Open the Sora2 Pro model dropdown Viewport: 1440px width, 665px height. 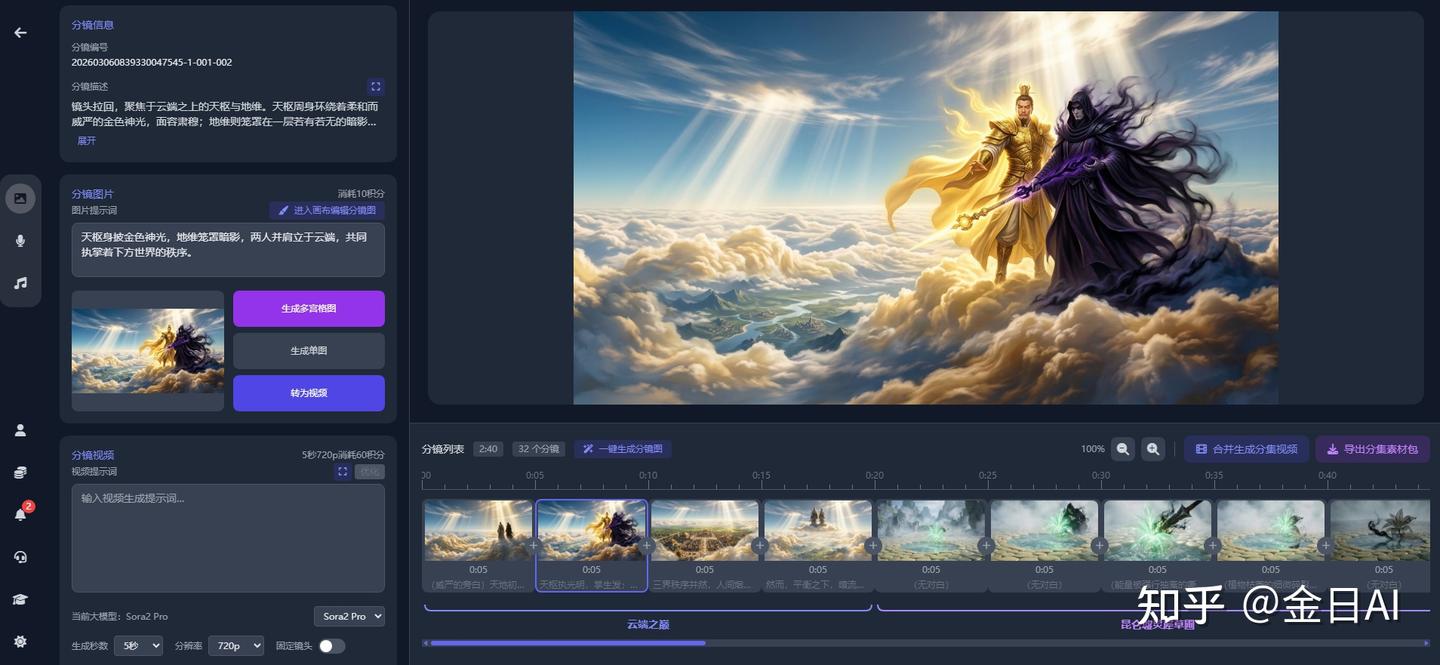tap(349, 616)
